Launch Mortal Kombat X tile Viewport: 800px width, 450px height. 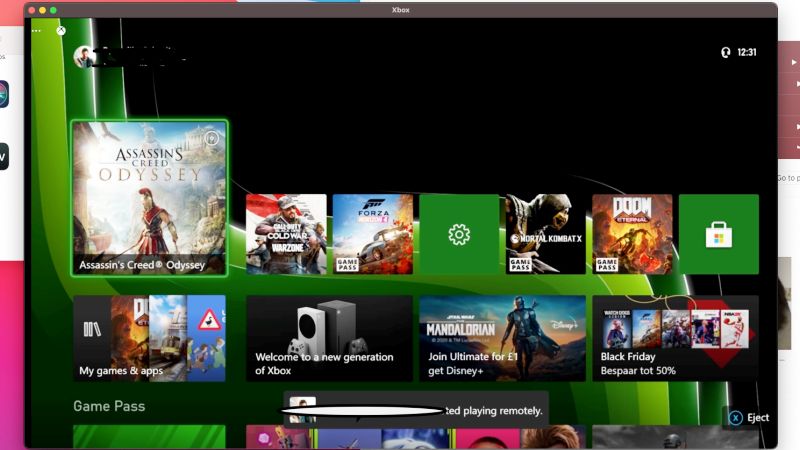coord(545,234)
